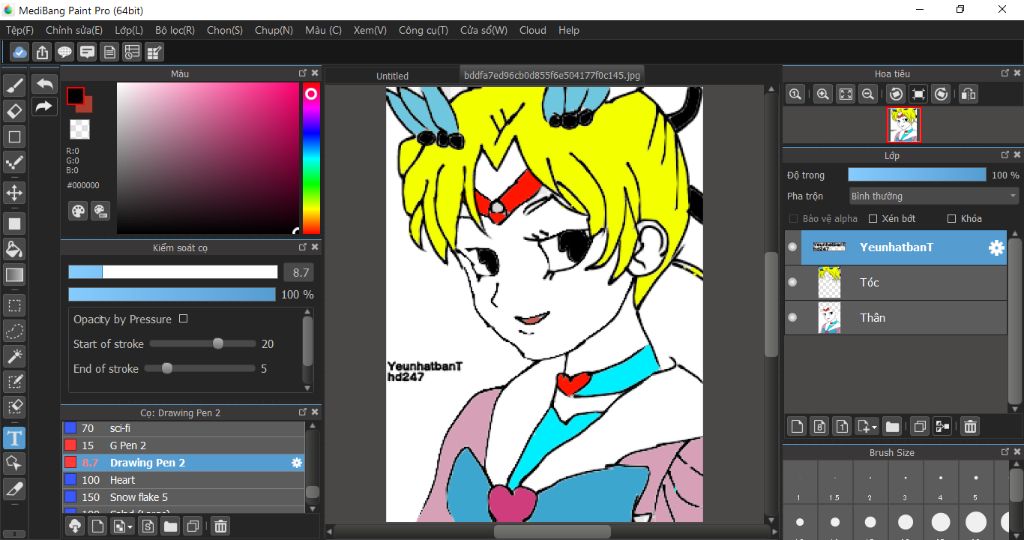Select the Bucket fill tool
Image resolution: width=1024 pixels, height=540 pixels.
pyautogui.click(x=14, y=249)
